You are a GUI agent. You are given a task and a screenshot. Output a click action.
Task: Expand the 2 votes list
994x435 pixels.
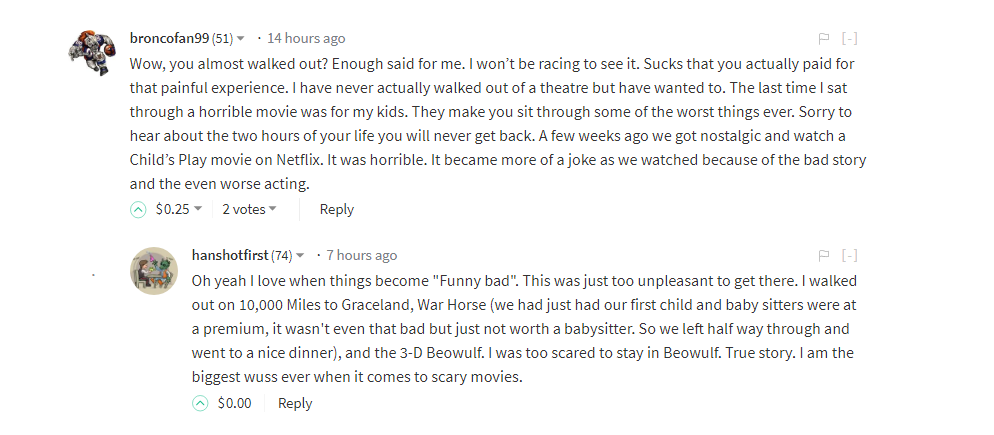point(273,209)
